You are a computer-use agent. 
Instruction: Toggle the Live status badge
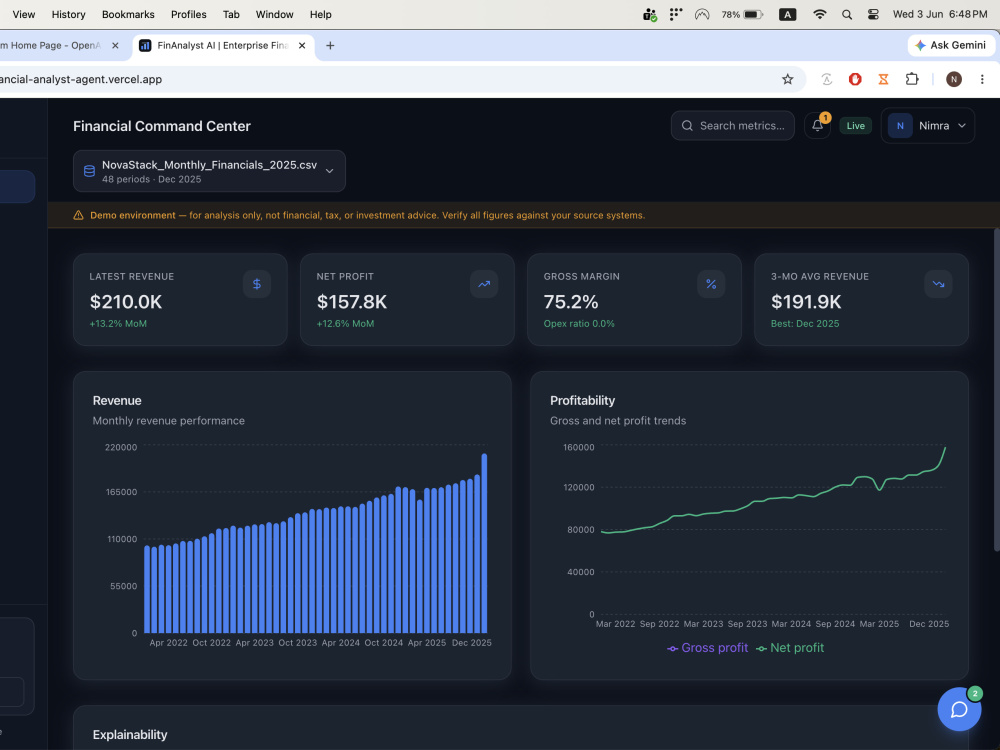[855, 126]
